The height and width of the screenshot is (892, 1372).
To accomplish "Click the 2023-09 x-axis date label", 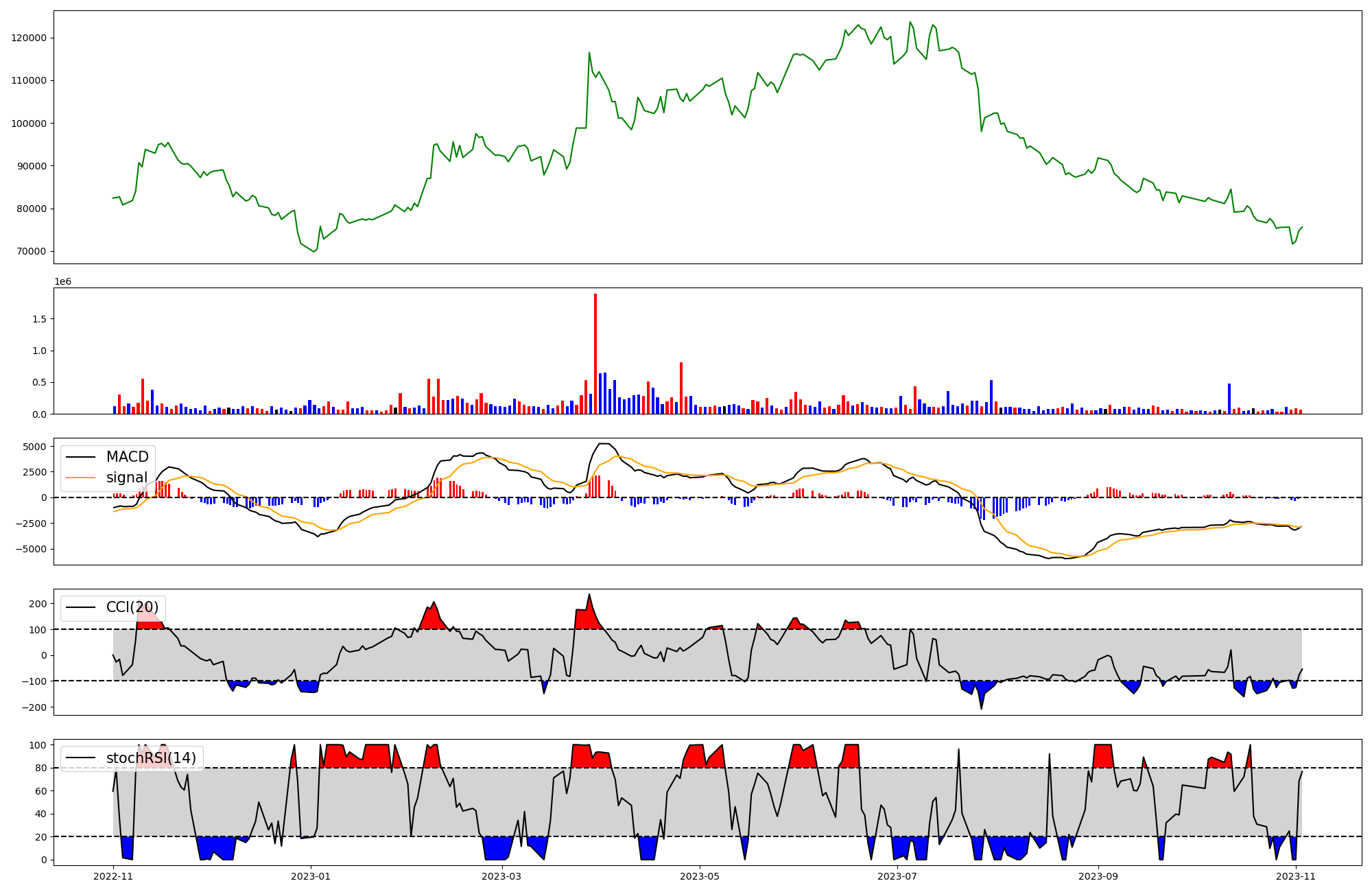I will tap(1098, 876).
